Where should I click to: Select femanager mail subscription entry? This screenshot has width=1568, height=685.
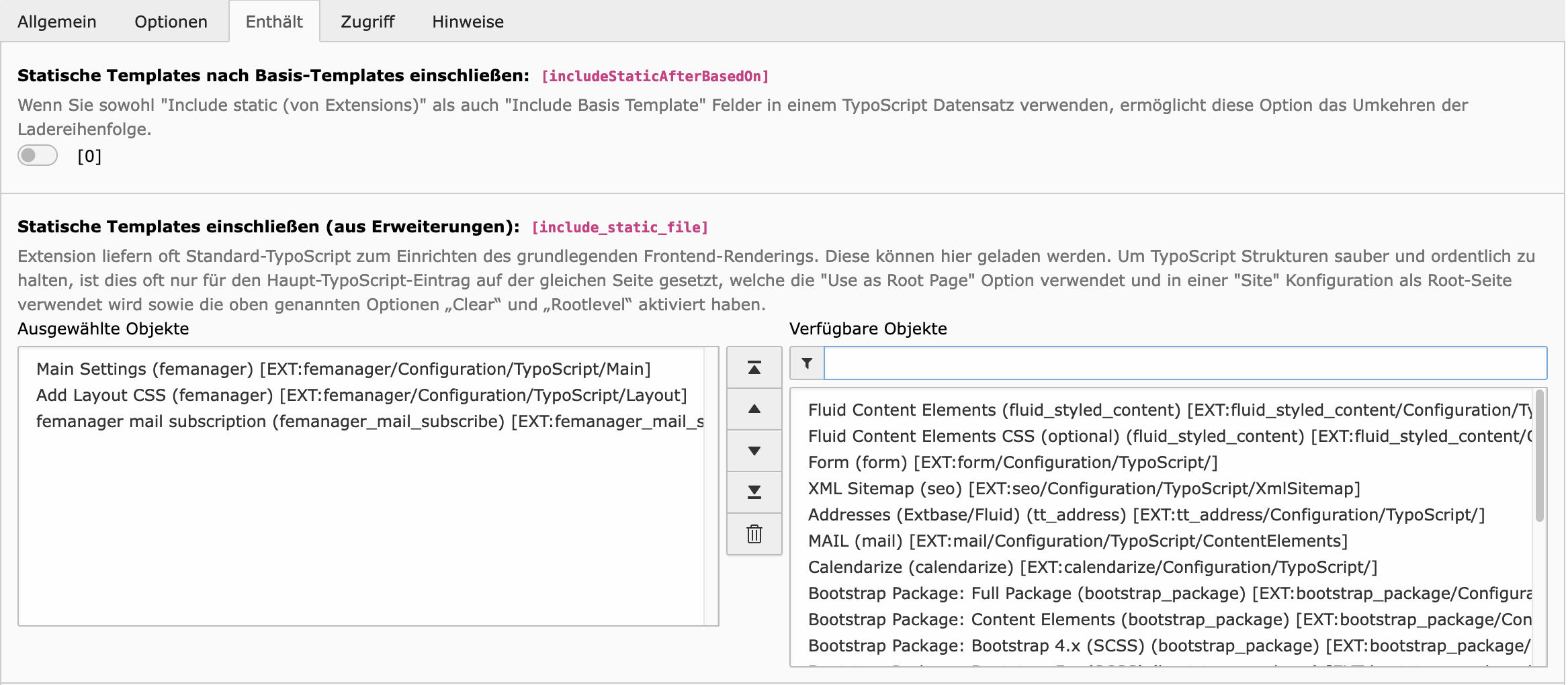click(x=369, y=421)
